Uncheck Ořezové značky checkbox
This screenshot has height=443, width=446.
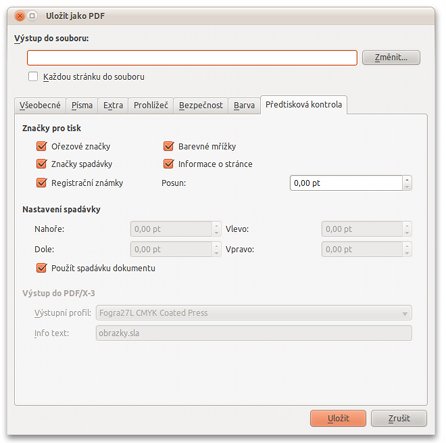coord(41,146)
